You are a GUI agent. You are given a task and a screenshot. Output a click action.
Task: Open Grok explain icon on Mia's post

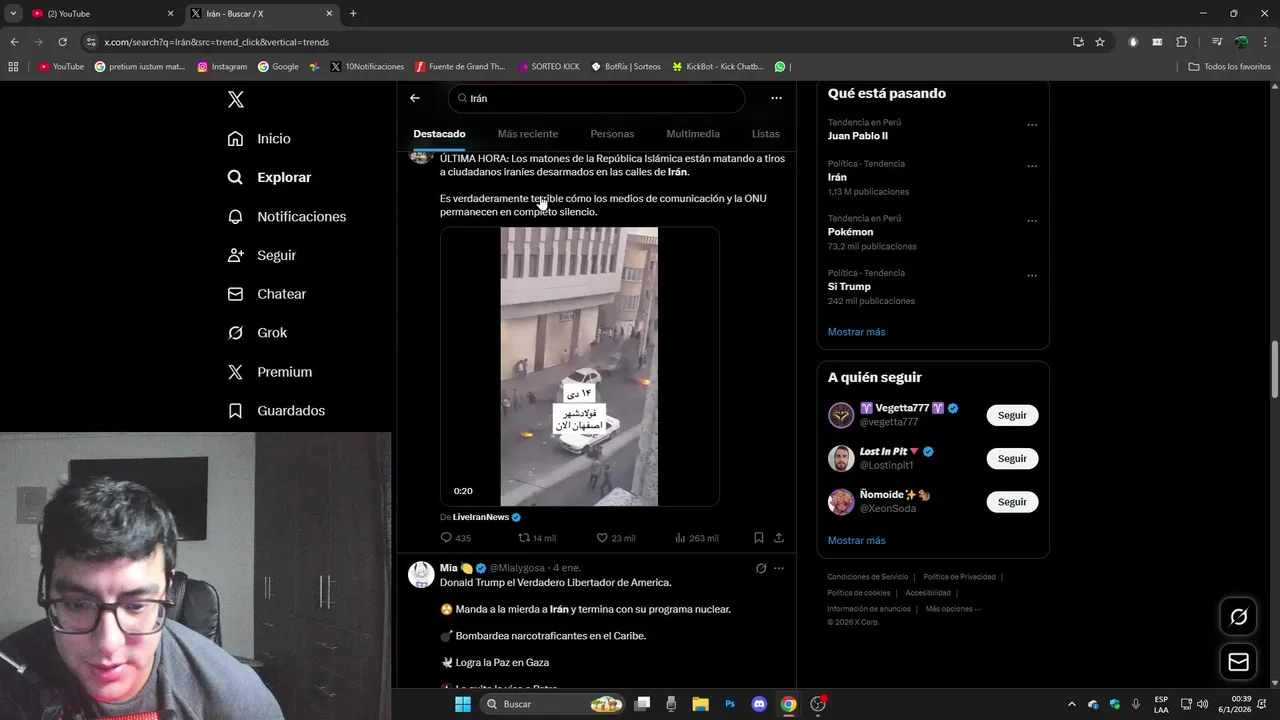761,568
